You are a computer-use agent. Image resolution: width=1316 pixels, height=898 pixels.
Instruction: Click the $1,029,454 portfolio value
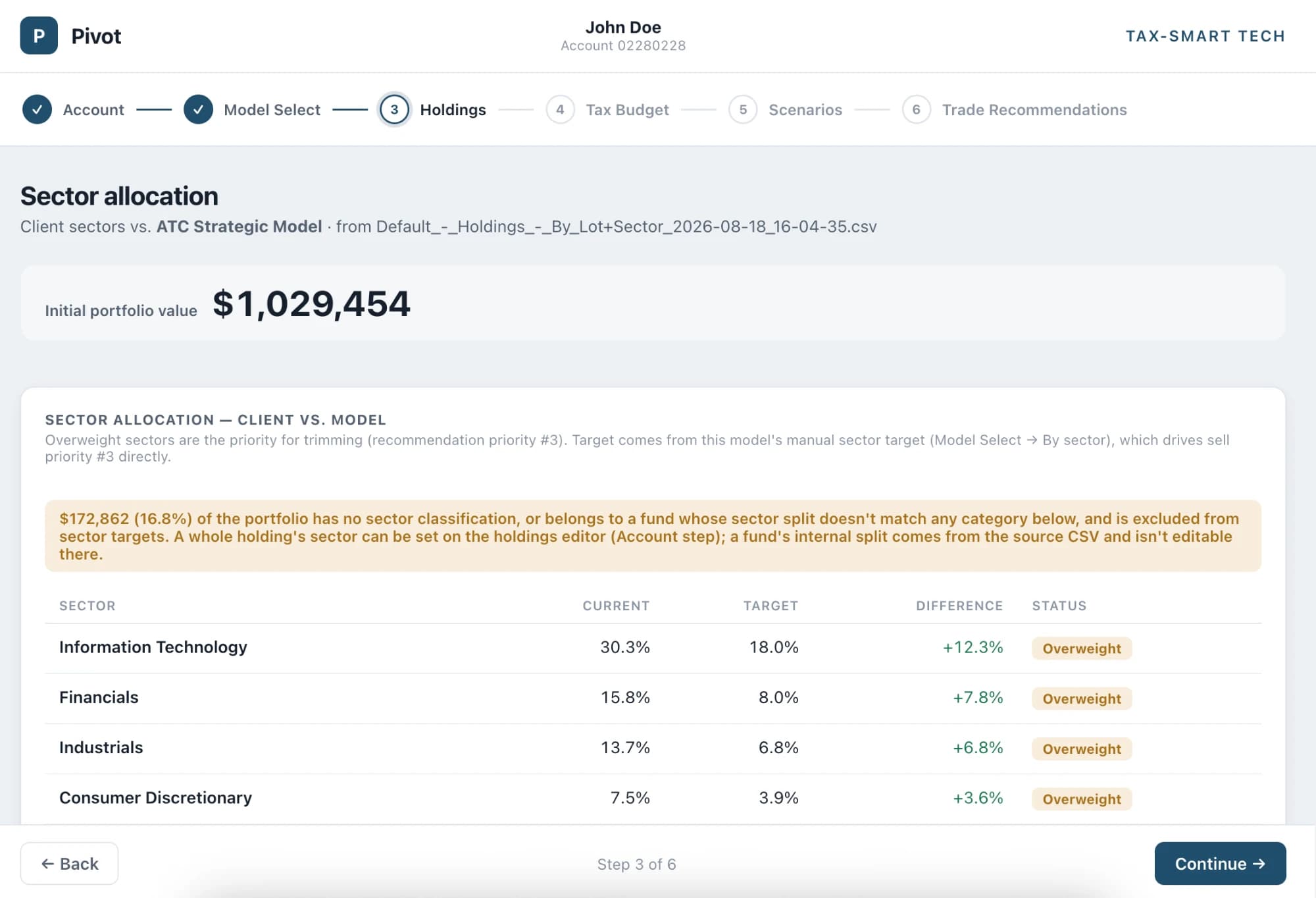pyautogui.click(x=311, y=304)
